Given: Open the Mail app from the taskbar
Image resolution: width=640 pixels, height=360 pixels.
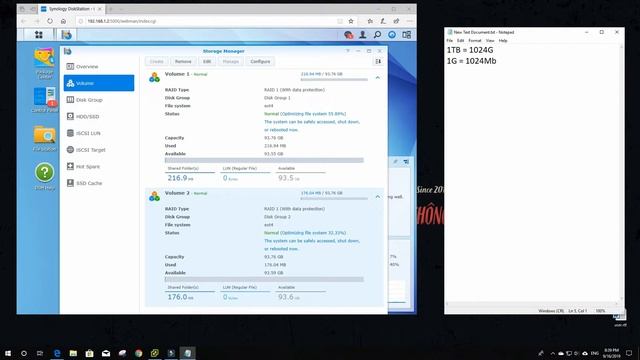Looking at the screenshot, I should 106,353.
